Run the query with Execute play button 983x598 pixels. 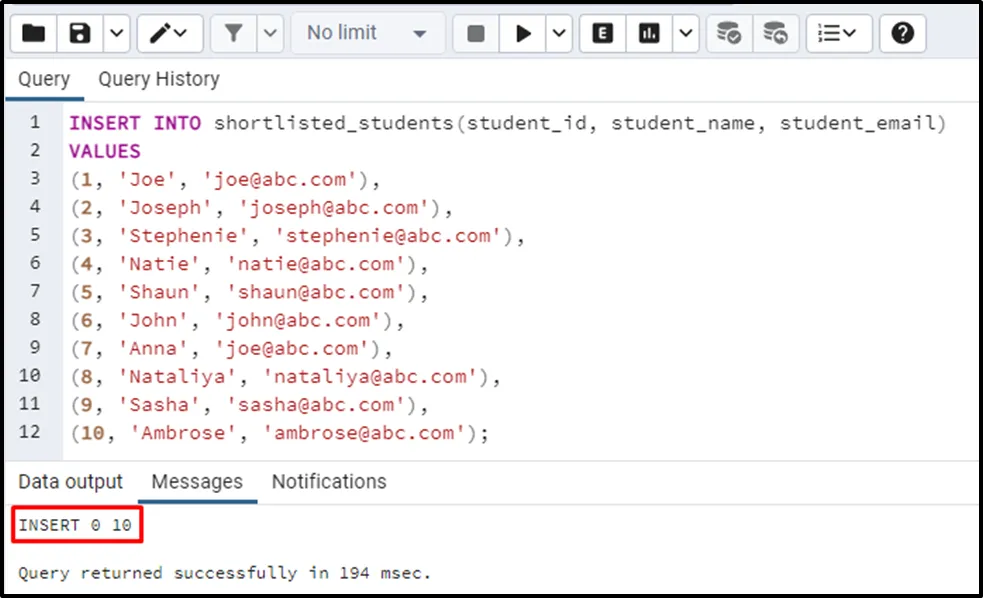(523, 33)
